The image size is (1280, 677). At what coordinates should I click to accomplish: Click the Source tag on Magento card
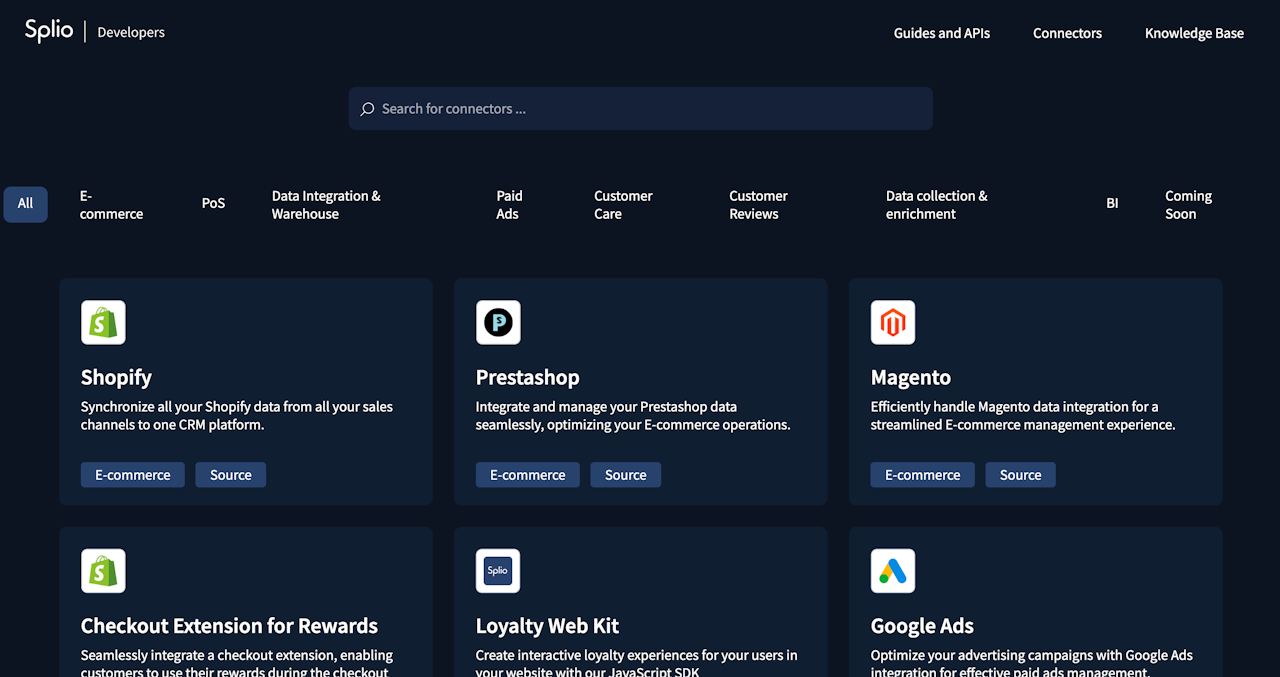(1020, 475)
